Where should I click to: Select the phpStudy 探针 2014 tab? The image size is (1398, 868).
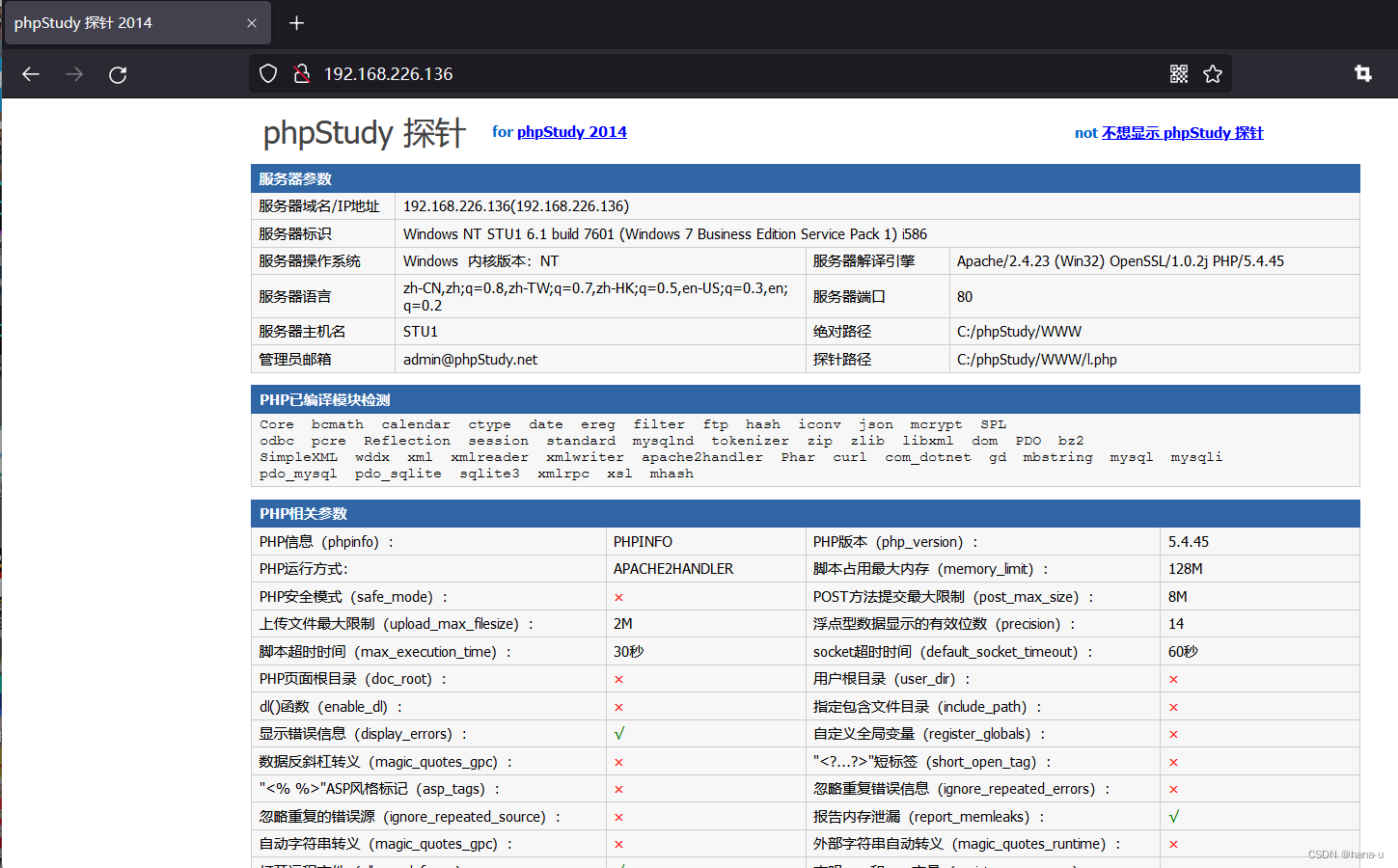(x=137, y=23)
